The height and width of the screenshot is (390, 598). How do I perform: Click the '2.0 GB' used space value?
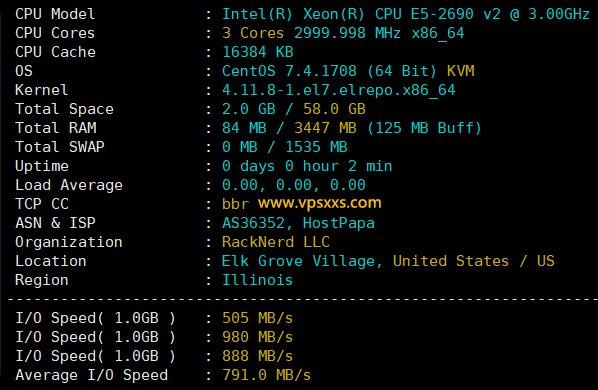249,109
